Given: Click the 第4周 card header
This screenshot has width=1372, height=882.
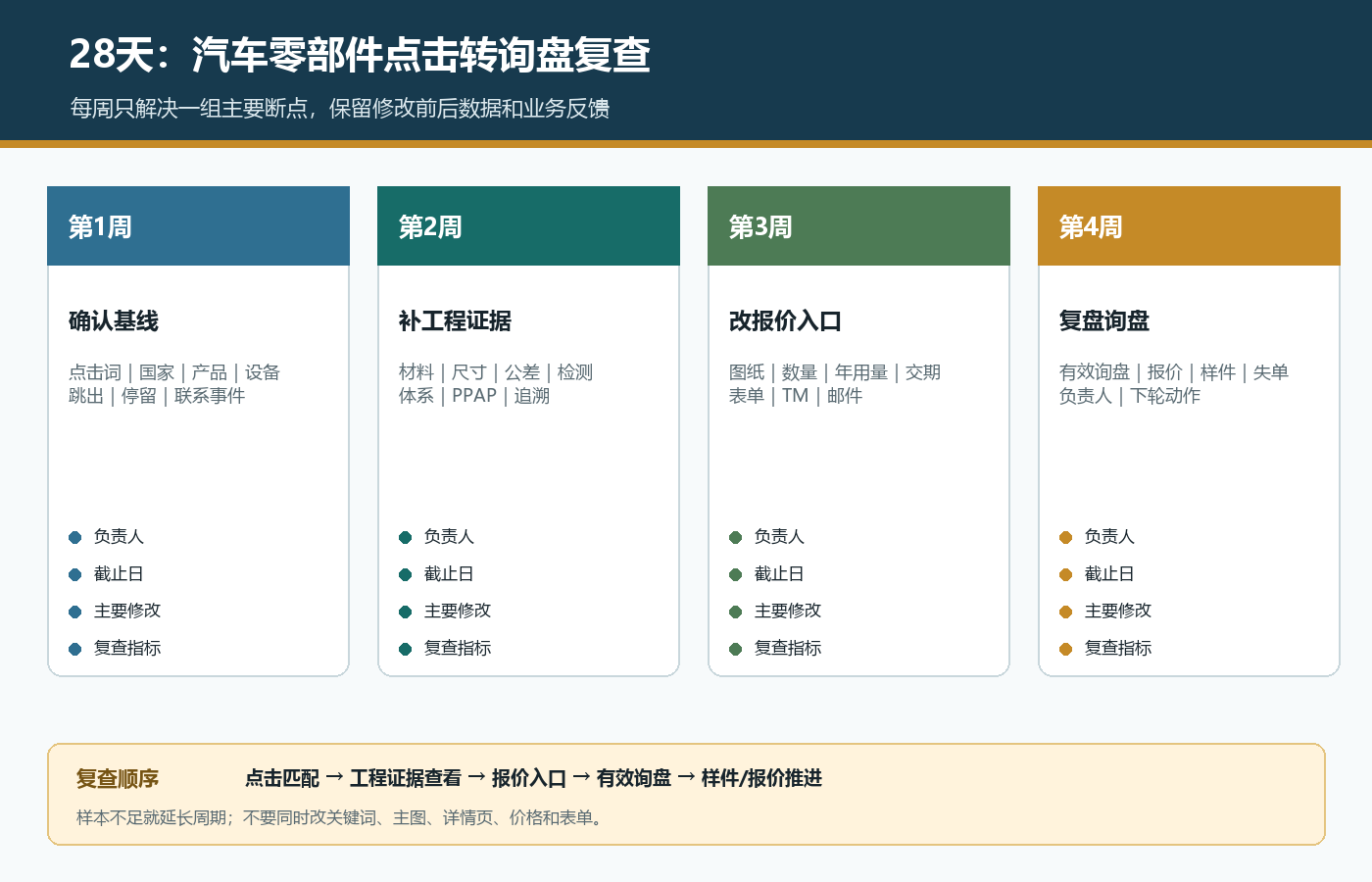Looking at the screenshot, I should [1189, 226].
